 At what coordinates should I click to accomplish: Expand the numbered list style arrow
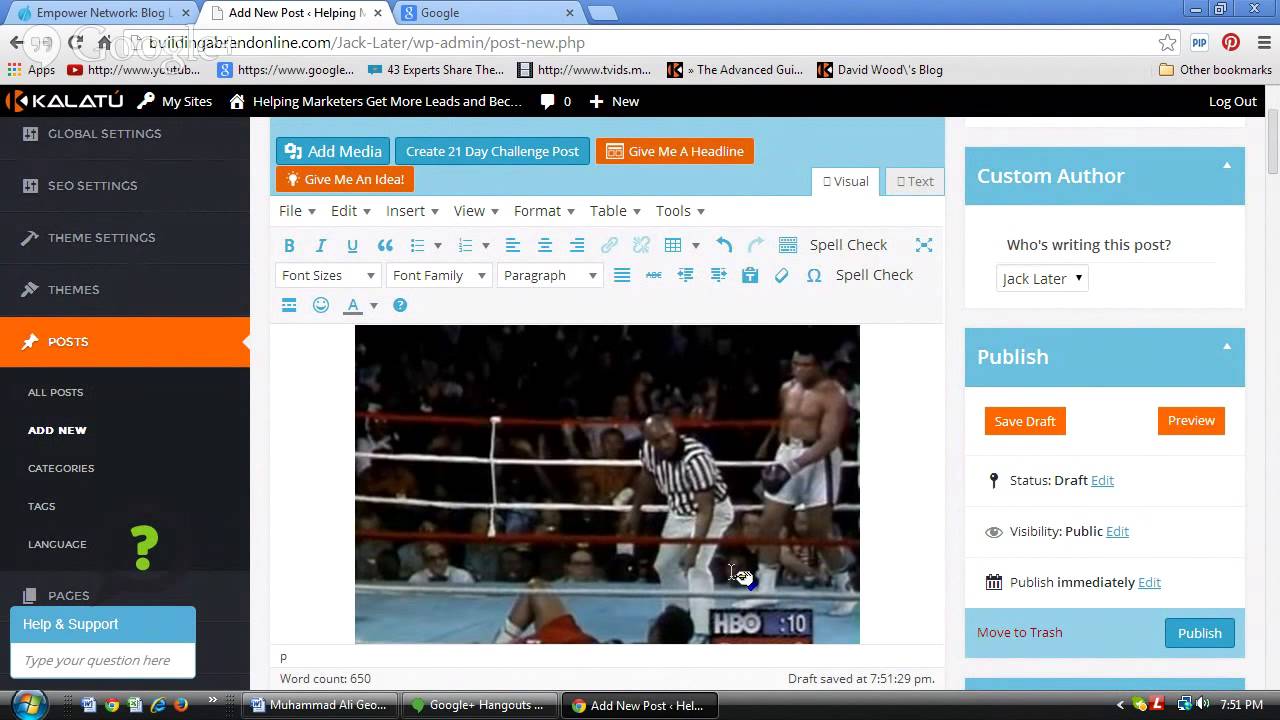(486, 245)
